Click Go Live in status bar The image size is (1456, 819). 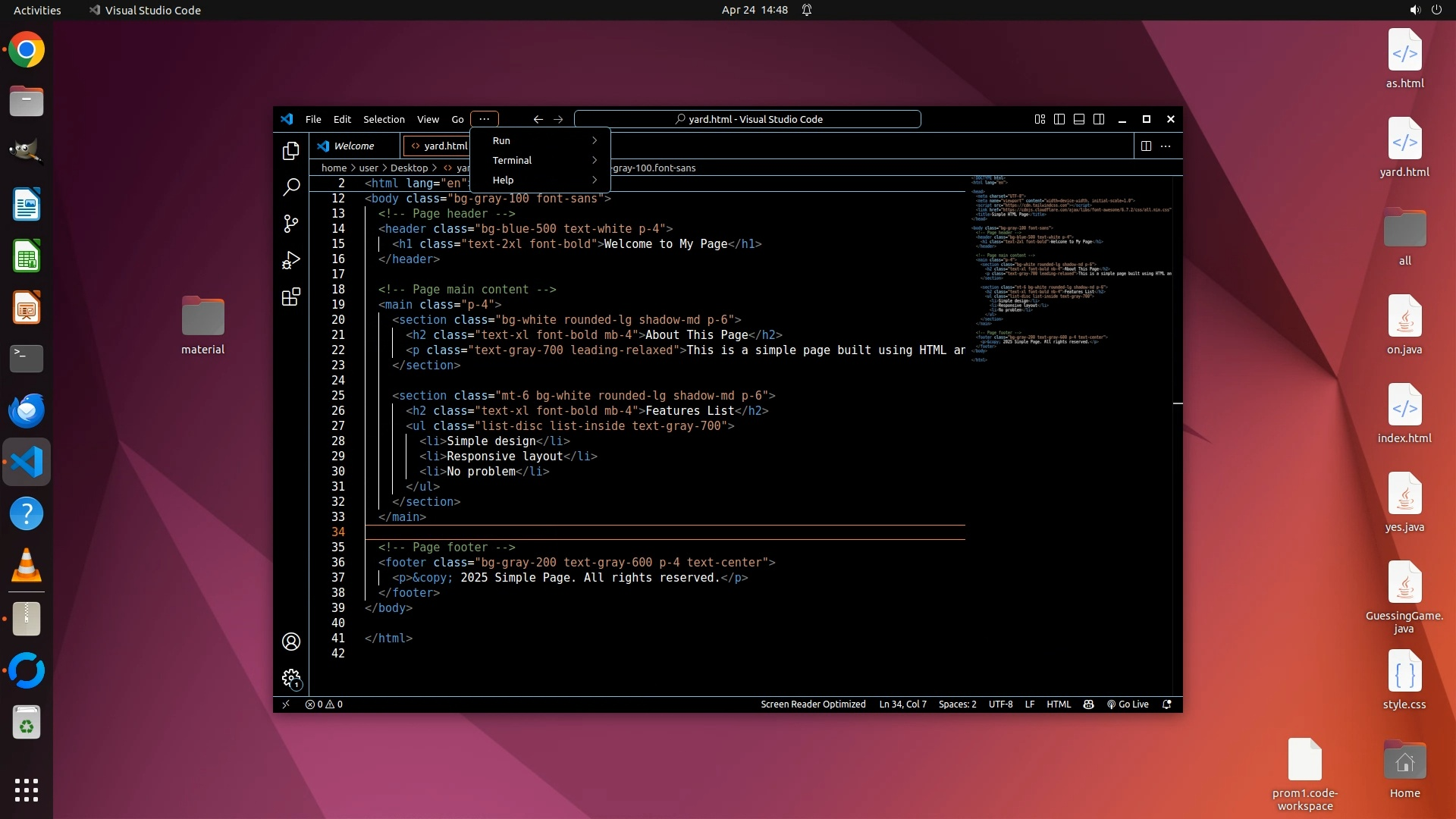point(1128,704)
